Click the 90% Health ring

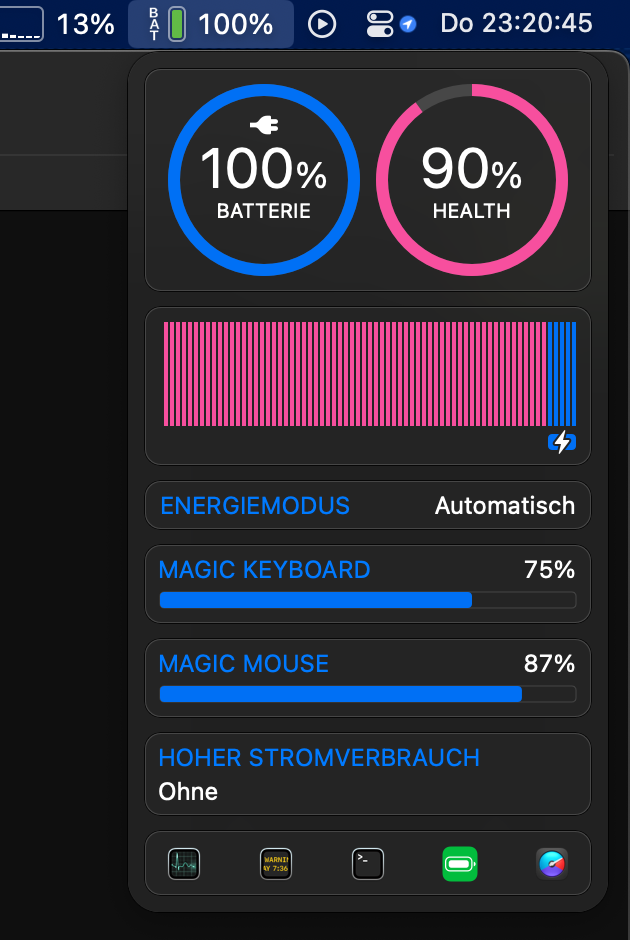[x=472, y=180]
